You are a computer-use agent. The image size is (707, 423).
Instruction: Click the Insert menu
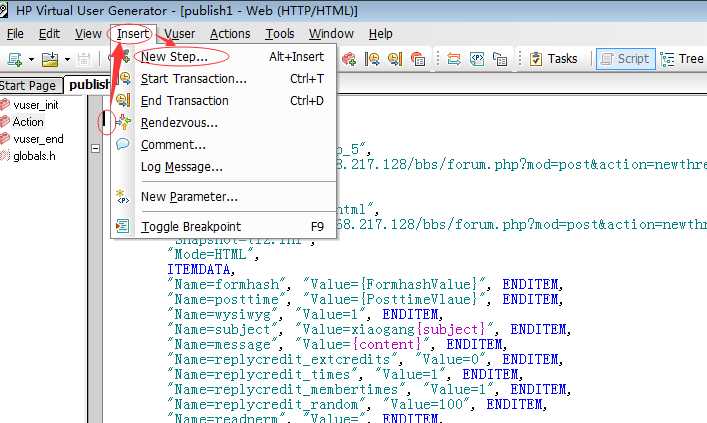click(x=132, y=34)
